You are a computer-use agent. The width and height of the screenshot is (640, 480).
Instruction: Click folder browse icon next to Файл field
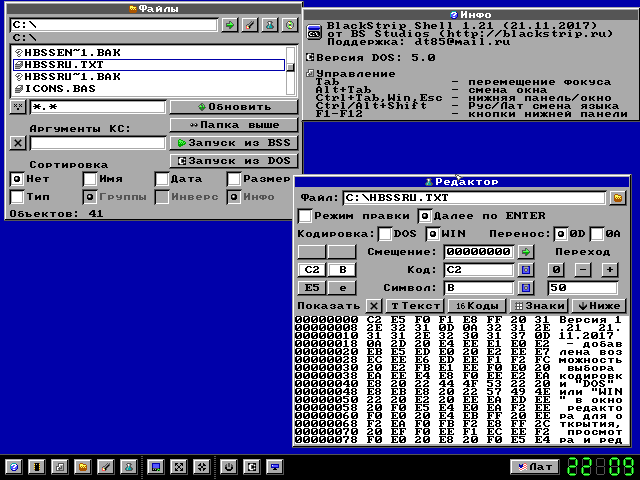coord(618,198)
